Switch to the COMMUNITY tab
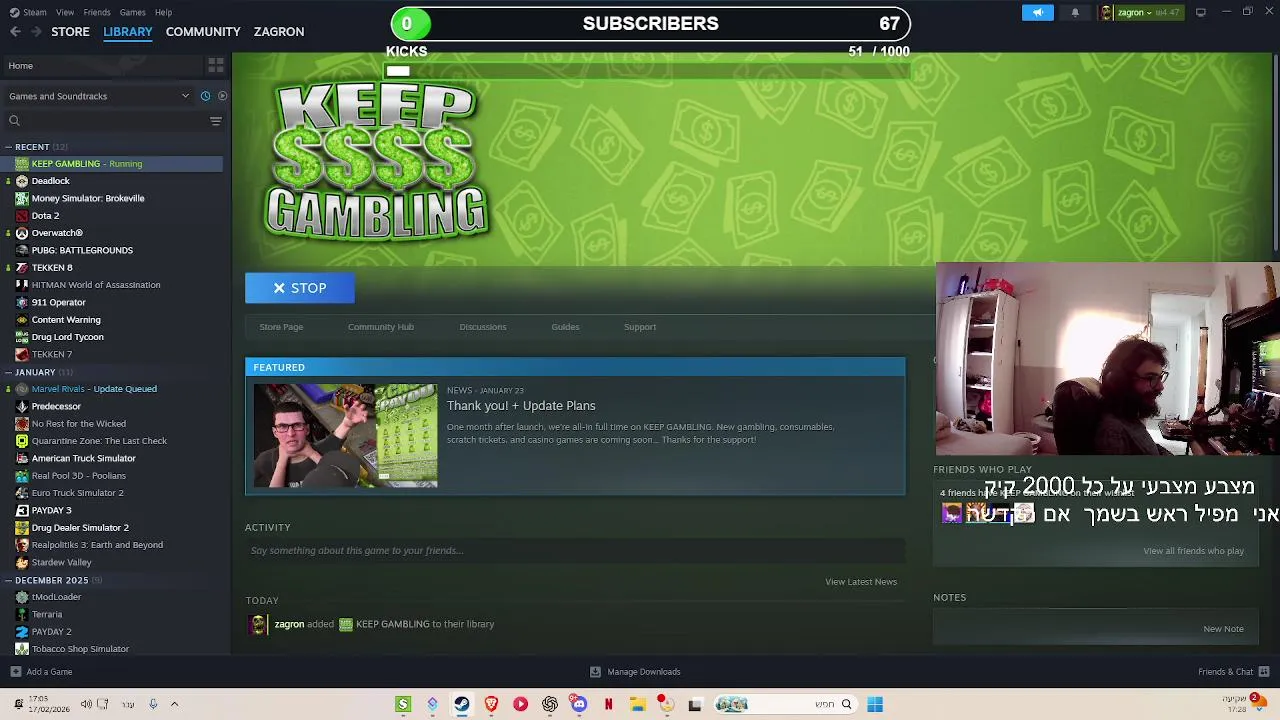This screenshot has width=1280, height=720. [x=203, y=32]
